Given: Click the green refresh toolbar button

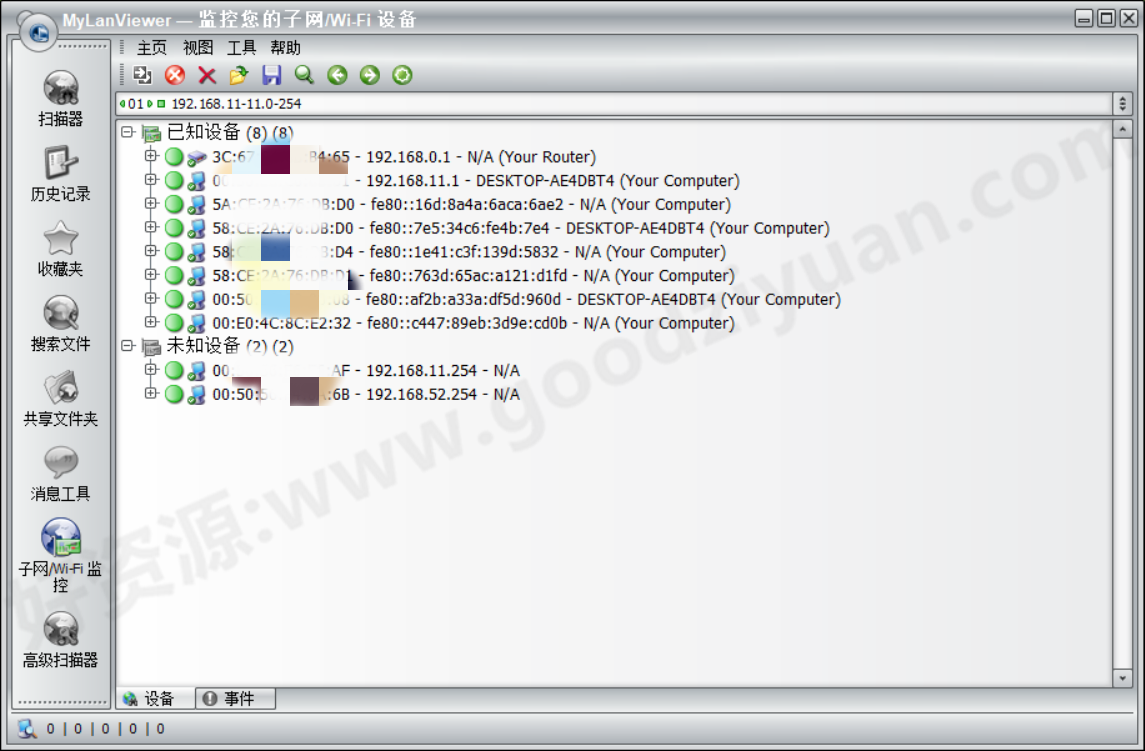Looking at the screenshot, I should (x=401, y=75).
